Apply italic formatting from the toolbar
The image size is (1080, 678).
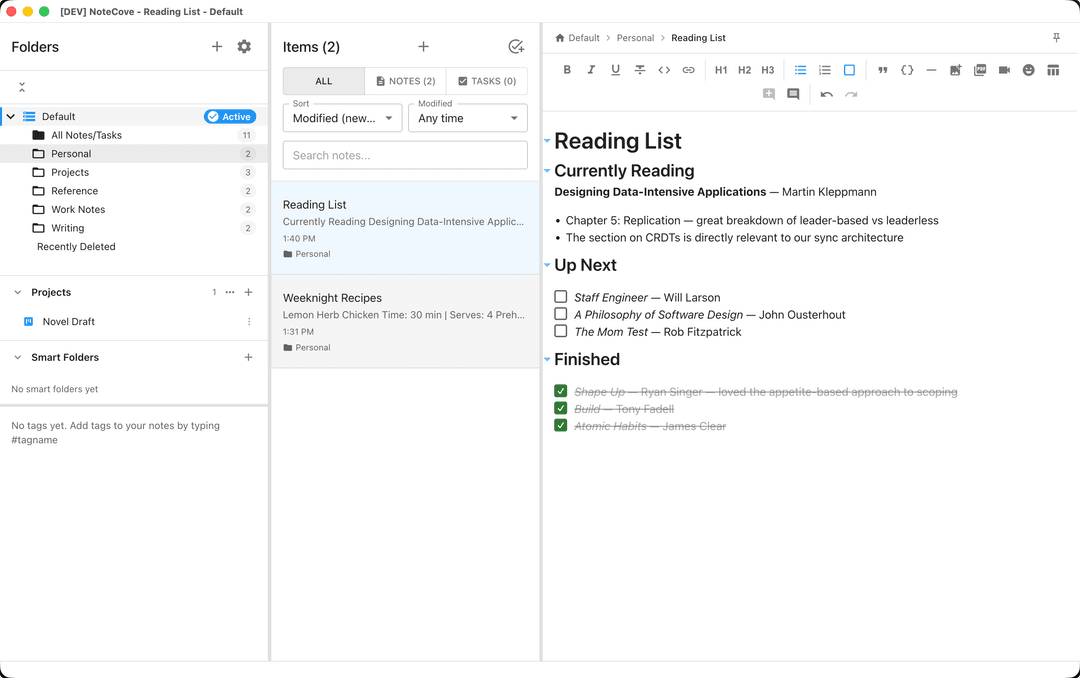(x=591, y=70)
